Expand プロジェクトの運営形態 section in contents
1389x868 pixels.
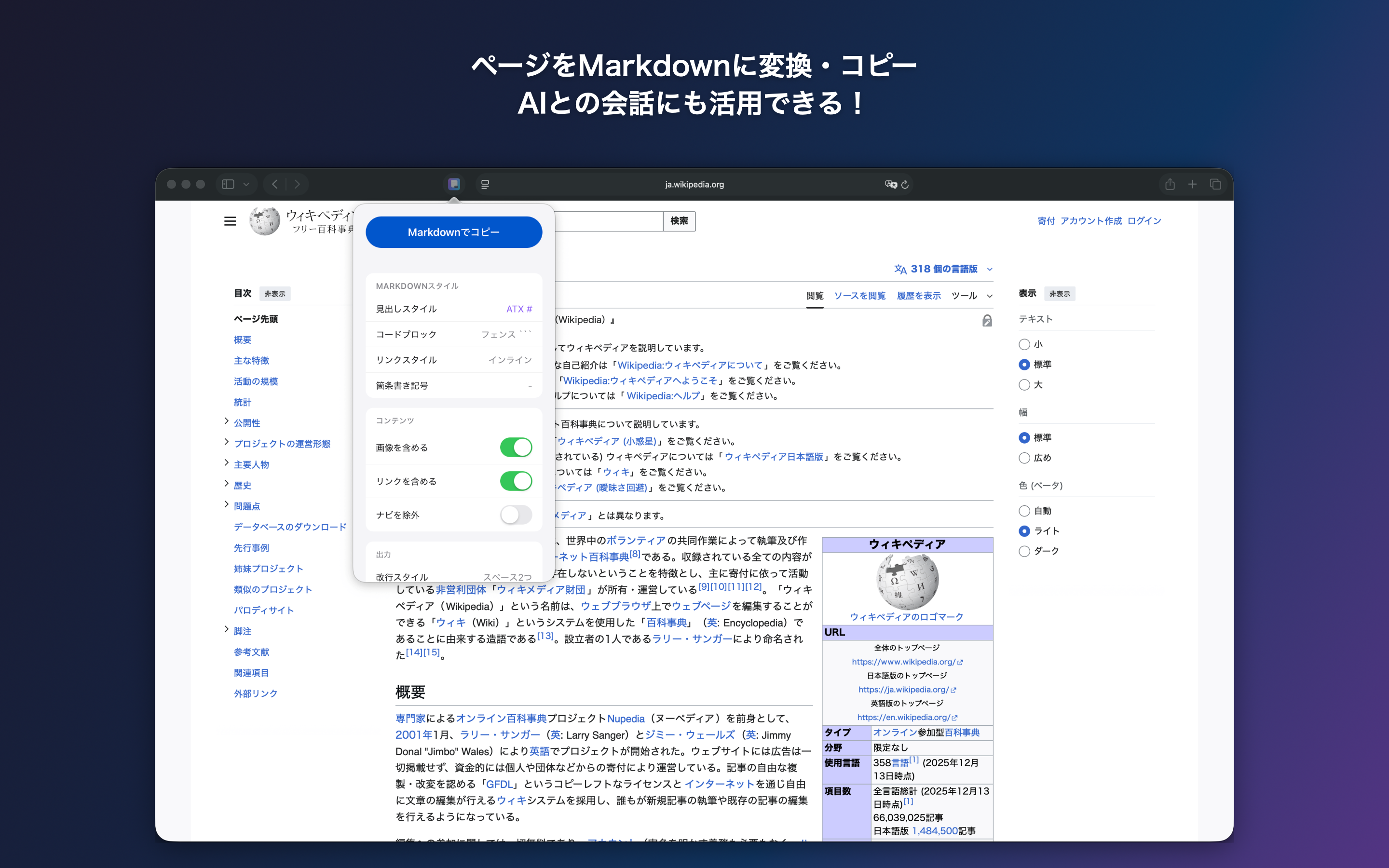click(x=226, y=442)
